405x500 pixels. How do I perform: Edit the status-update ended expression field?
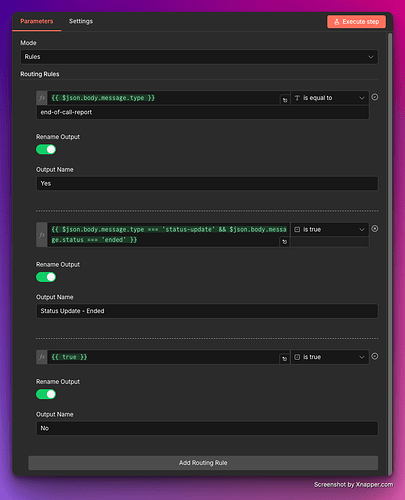pos(168,235)
